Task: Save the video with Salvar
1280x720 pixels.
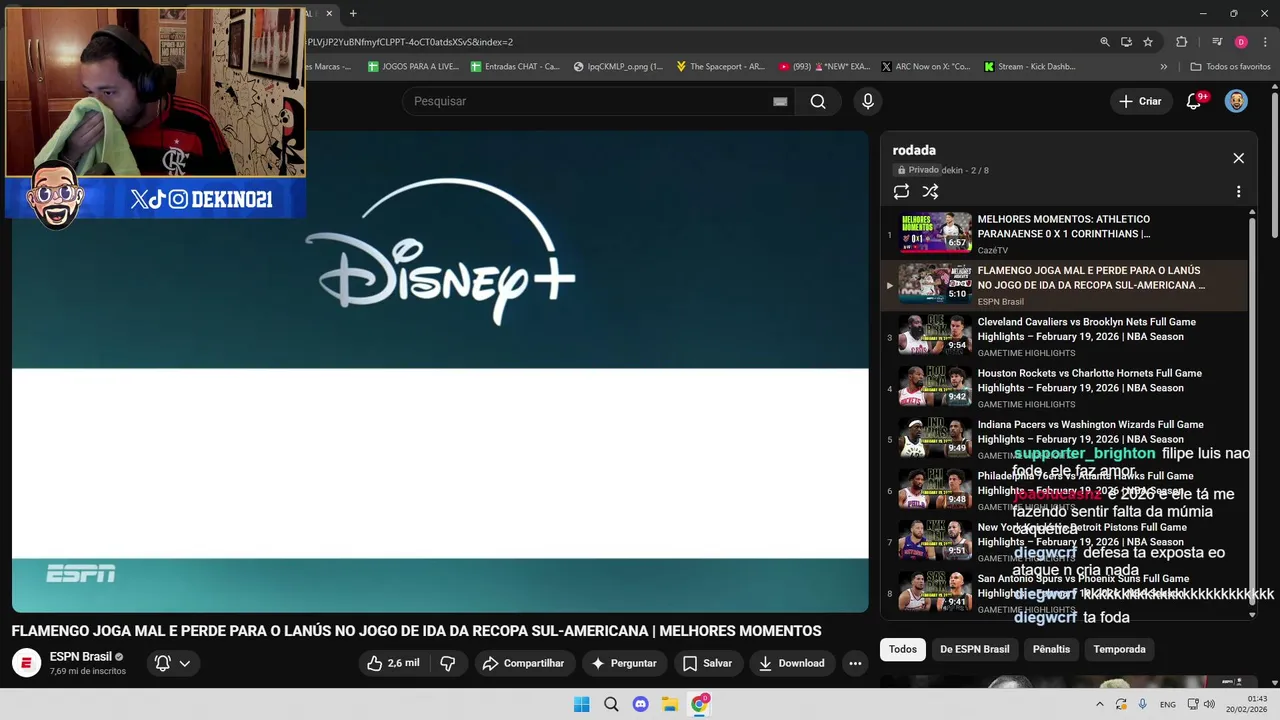Action: 707,663
